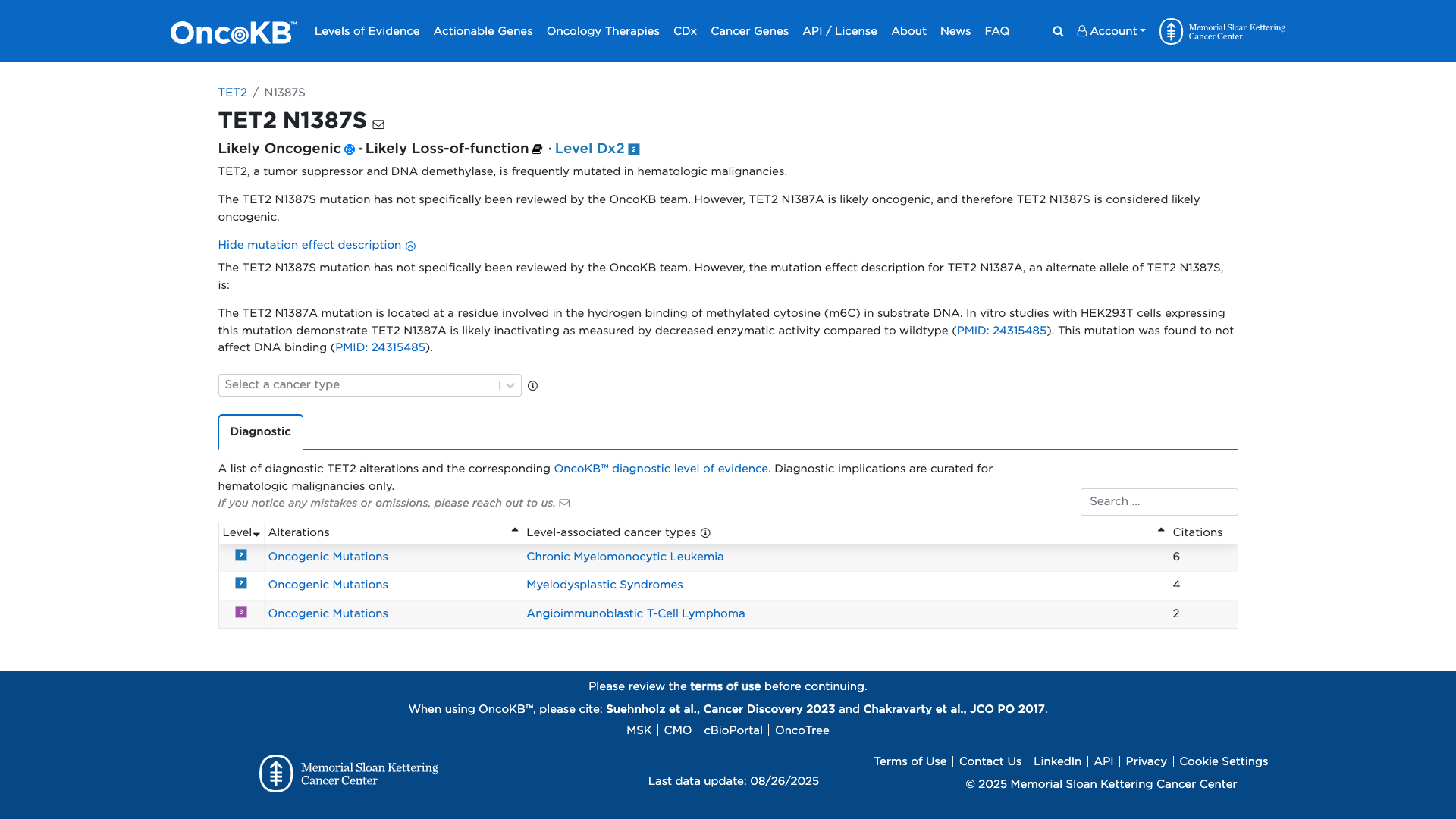Select the Diagnostic tab
1456x819 pixels.
pos(260,431)
